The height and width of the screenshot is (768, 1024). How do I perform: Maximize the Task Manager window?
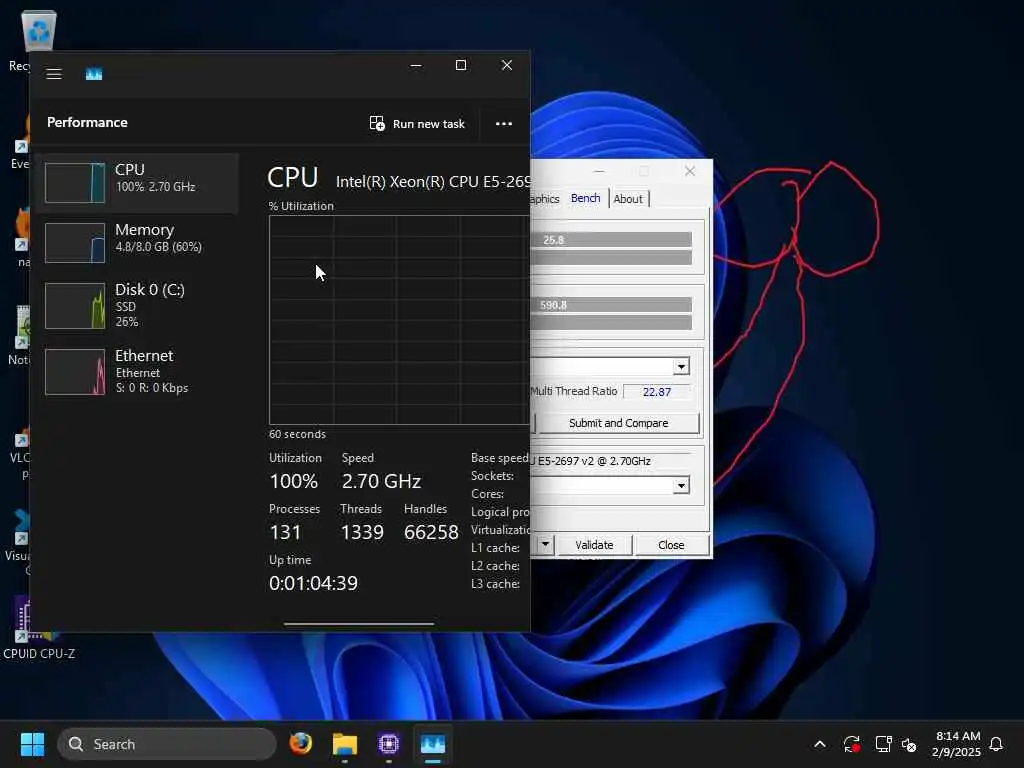click(x=461, y=65)
